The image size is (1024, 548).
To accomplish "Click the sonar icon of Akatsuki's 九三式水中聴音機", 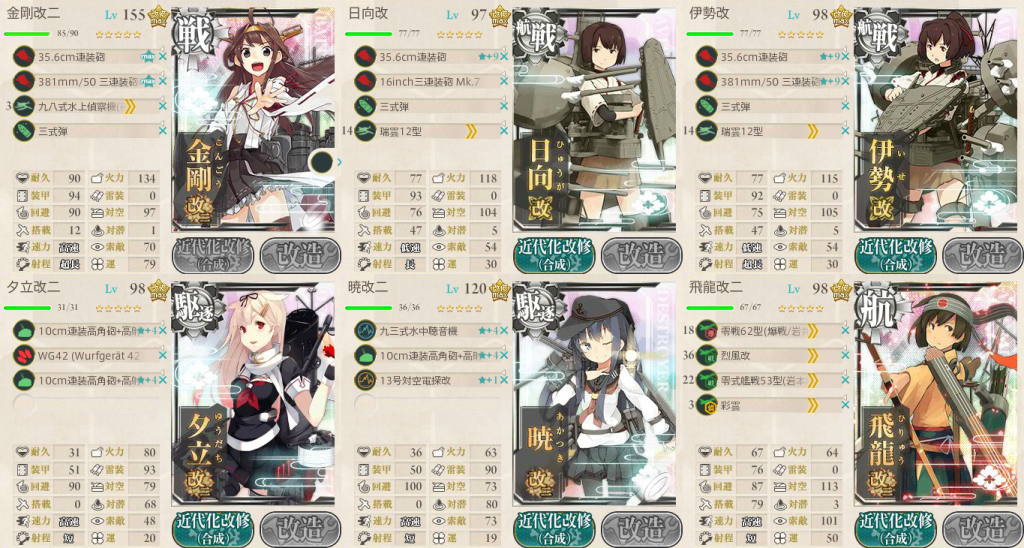I will tap(365, 331).
